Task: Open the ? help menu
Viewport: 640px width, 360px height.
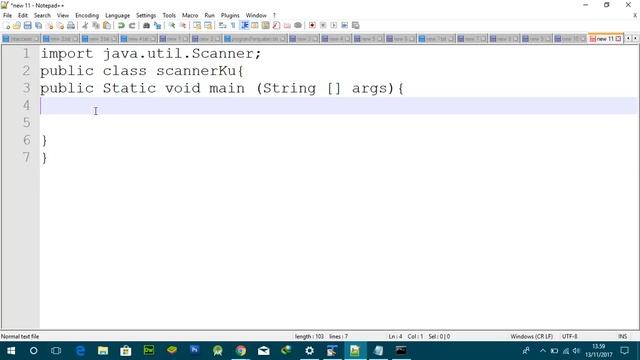Action: click(x=274, y=16)
